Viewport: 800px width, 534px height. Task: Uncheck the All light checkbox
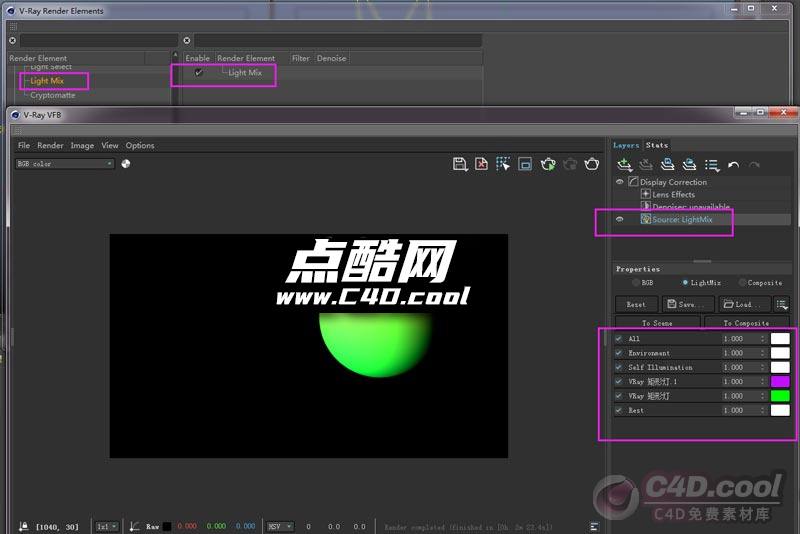[x=619, y=339]
